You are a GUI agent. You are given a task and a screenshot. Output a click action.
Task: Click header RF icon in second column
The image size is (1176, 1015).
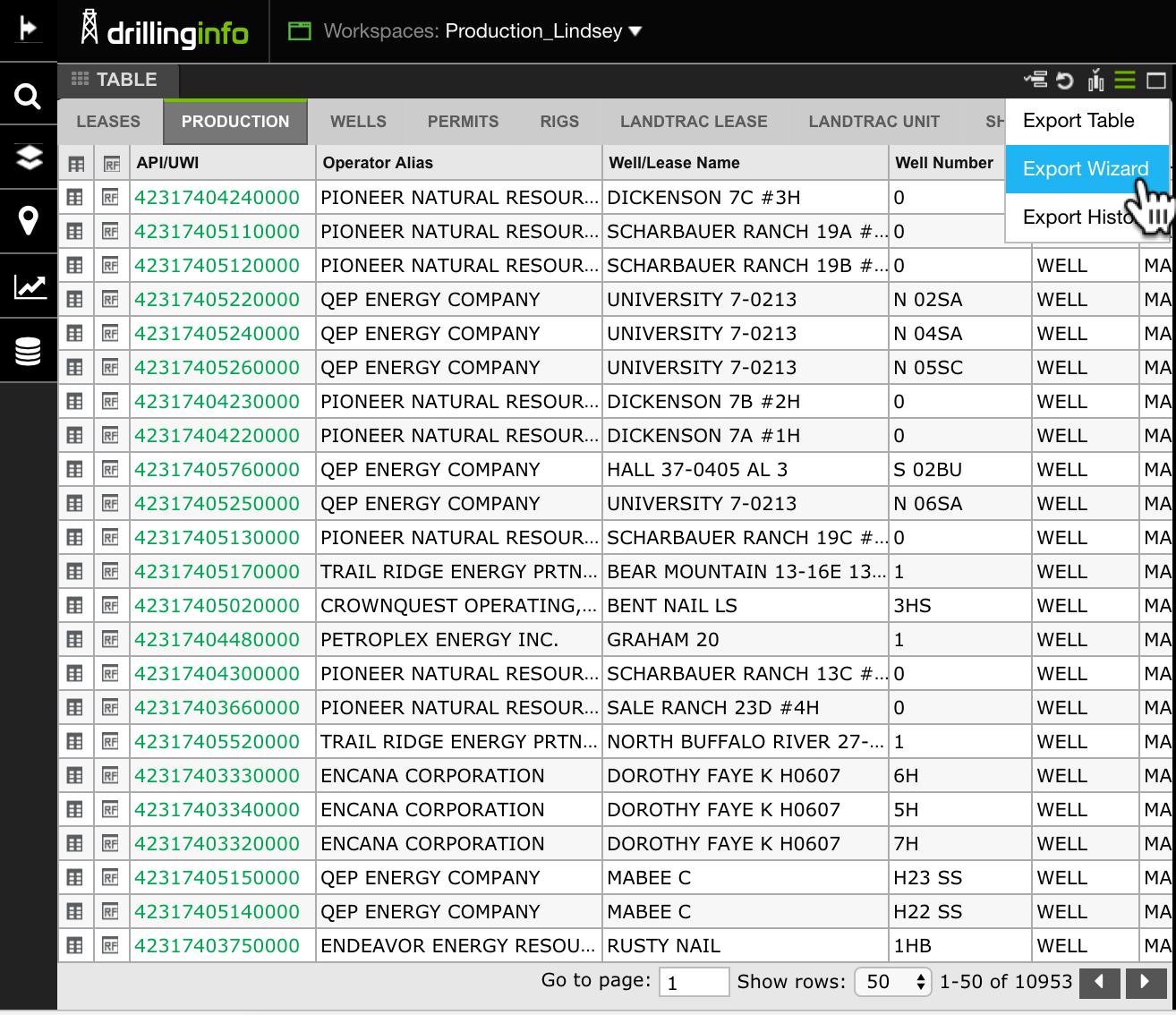point(112,164)
